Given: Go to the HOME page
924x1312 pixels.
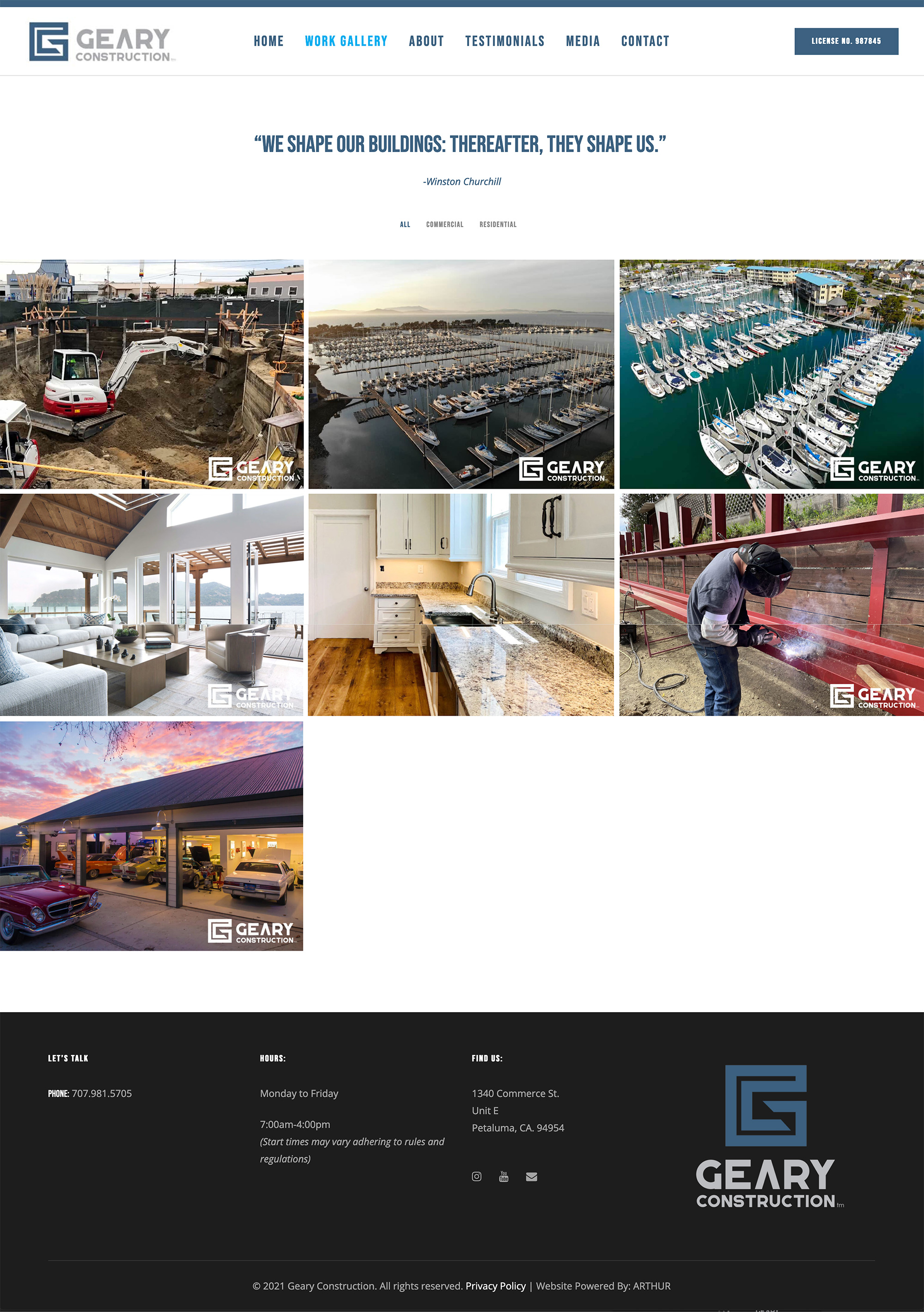Looking at the screenshot, I should point(268,41).
